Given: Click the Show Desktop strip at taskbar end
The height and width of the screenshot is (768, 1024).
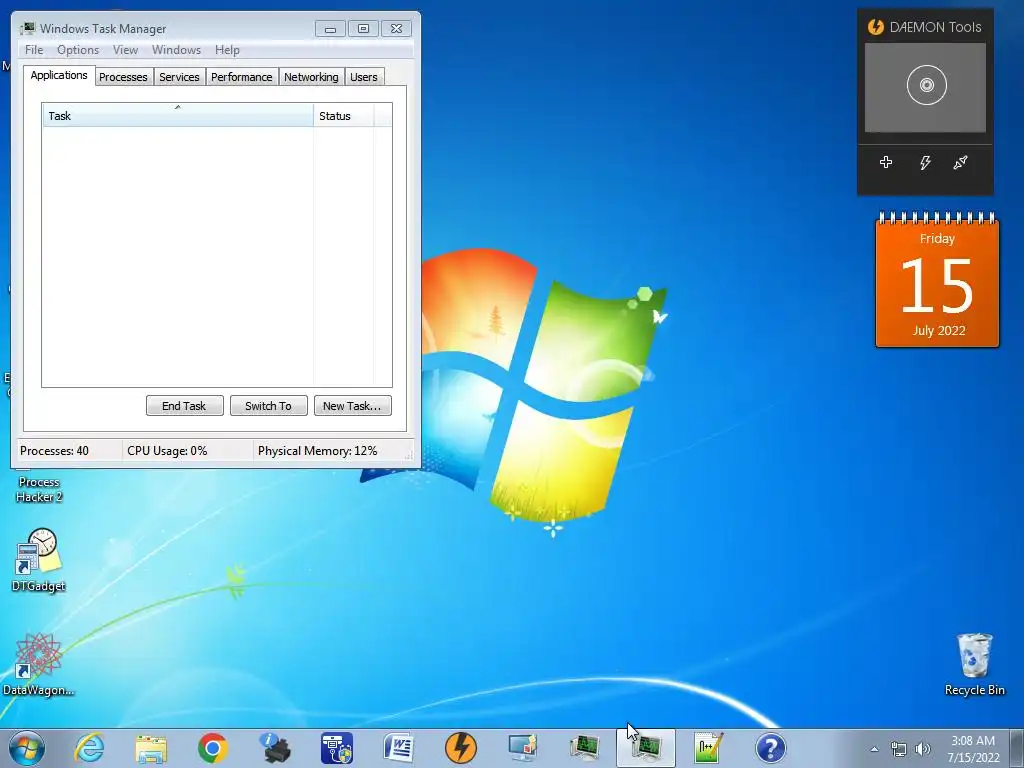Looking at the screenshot, I should pos(1018,748).
